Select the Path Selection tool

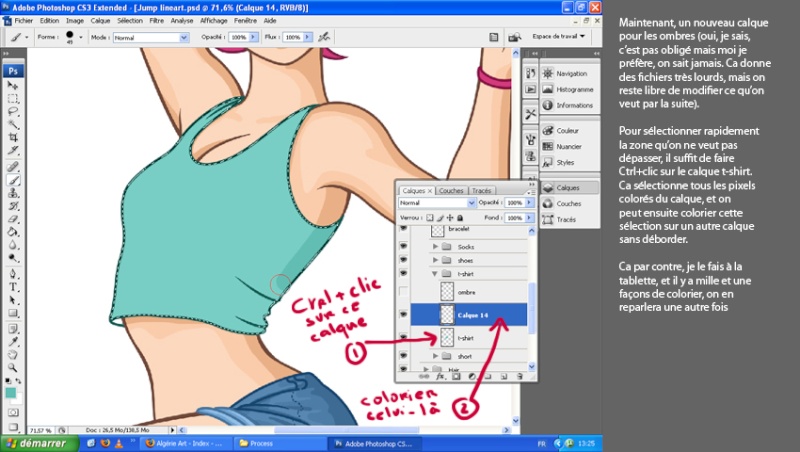pos(13,300)
